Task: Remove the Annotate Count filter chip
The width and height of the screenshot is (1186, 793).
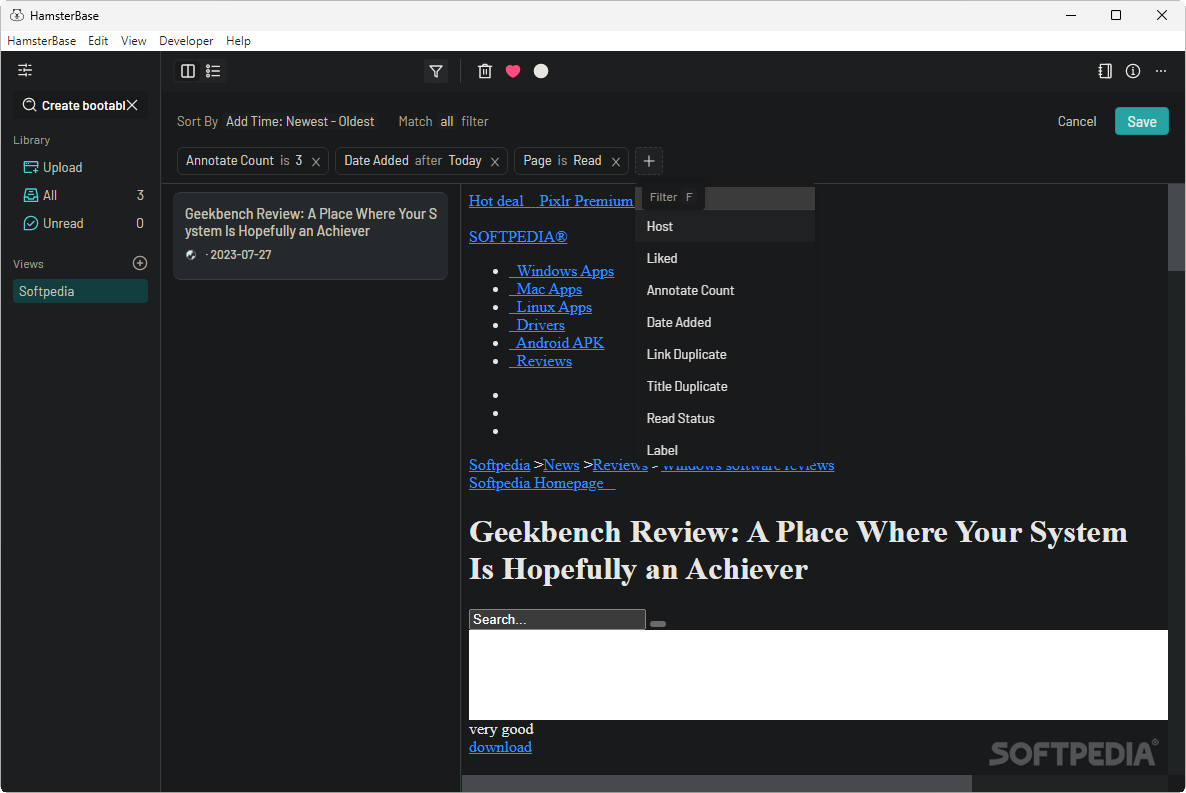Action: pos(316,161)
